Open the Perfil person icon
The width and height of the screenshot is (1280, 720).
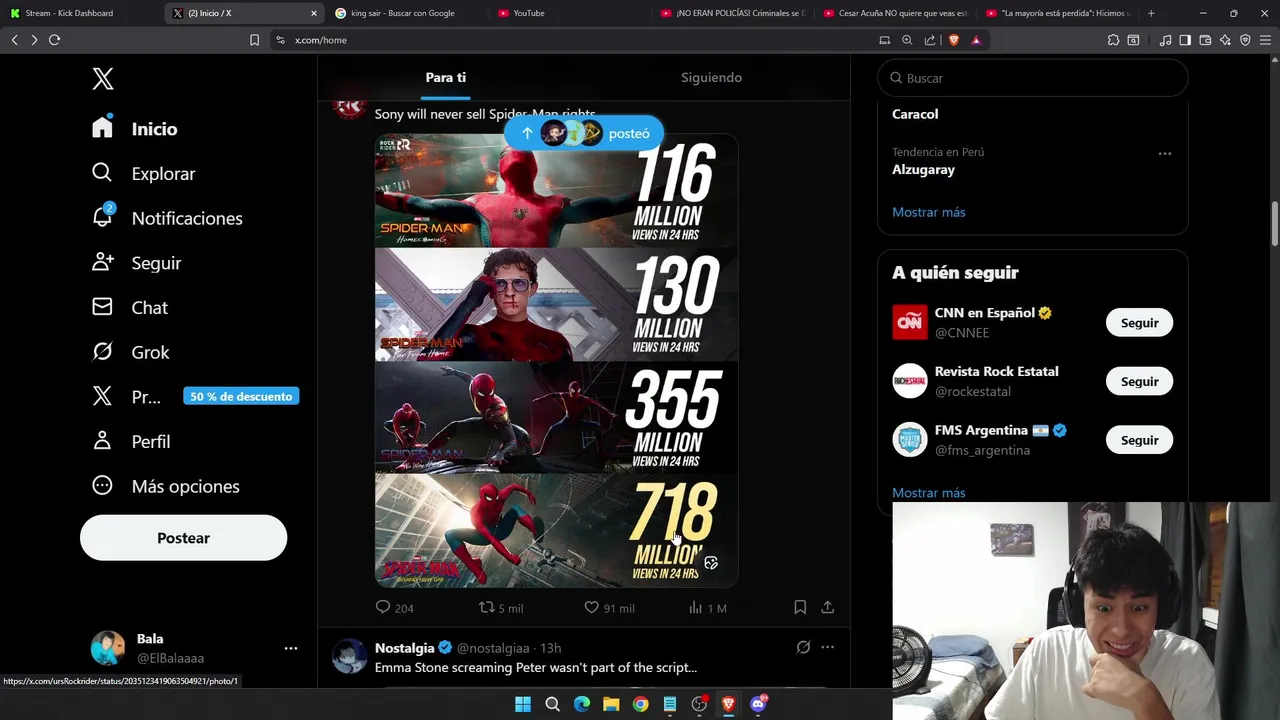click(x=102, y=441)
